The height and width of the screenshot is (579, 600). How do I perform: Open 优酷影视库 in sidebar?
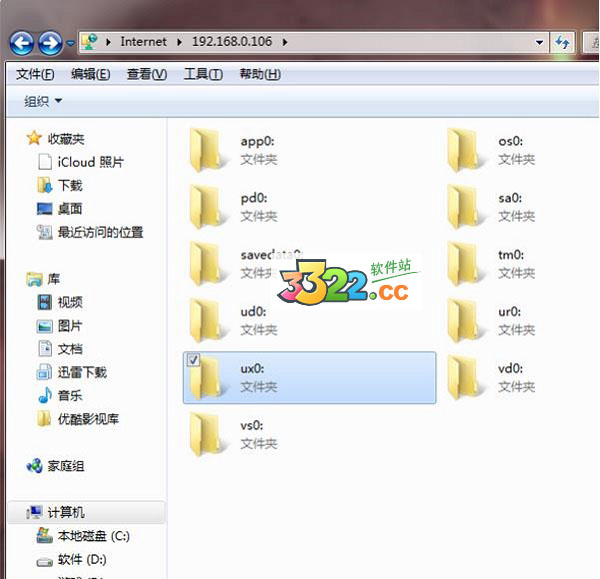tap(88, 419)
